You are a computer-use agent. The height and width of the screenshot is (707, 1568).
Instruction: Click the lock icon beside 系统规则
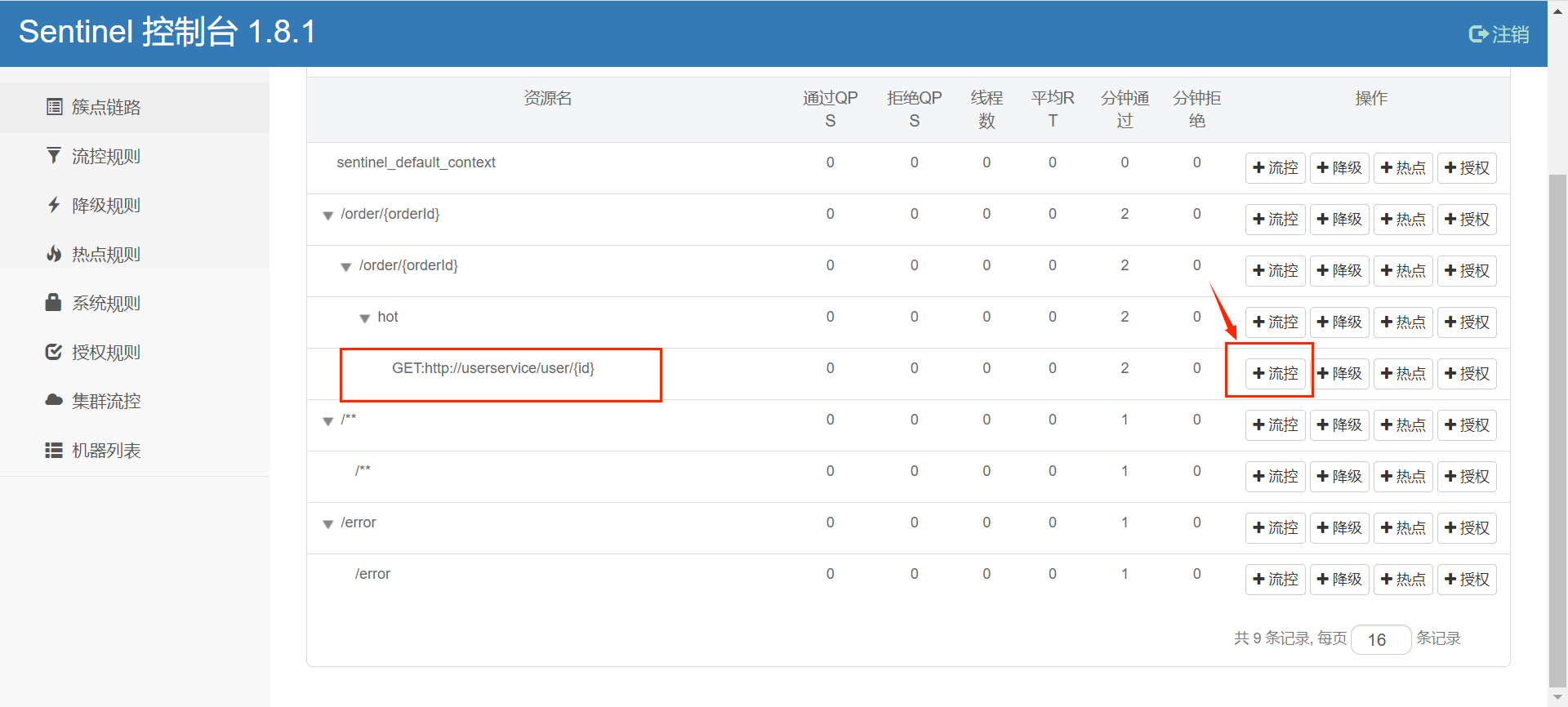tap(53, 302)
